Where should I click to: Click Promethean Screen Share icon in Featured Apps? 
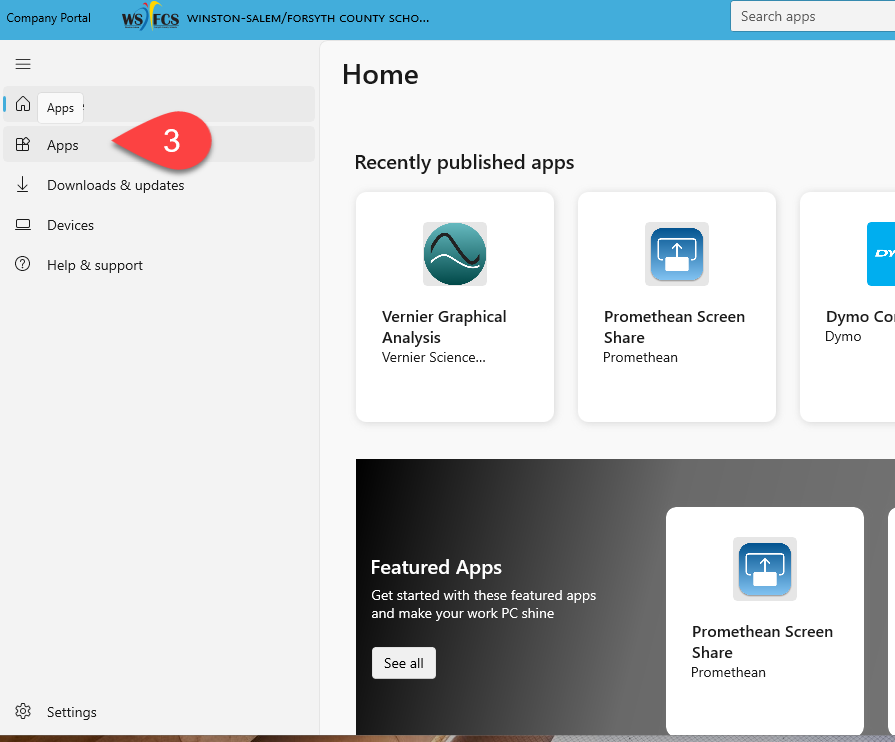click(x=765, y=569)
